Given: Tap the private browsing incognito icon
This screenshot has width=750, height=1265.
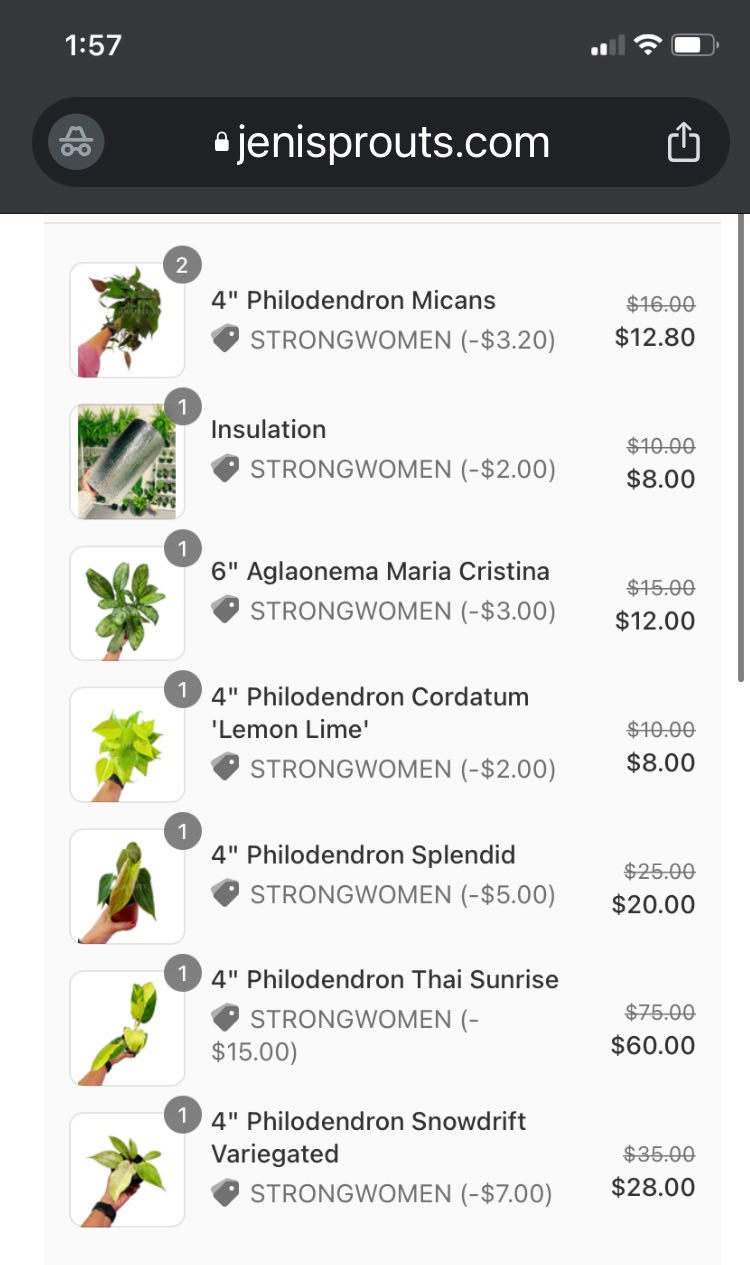Looking at the screenshot, I should tap(76, 142).
